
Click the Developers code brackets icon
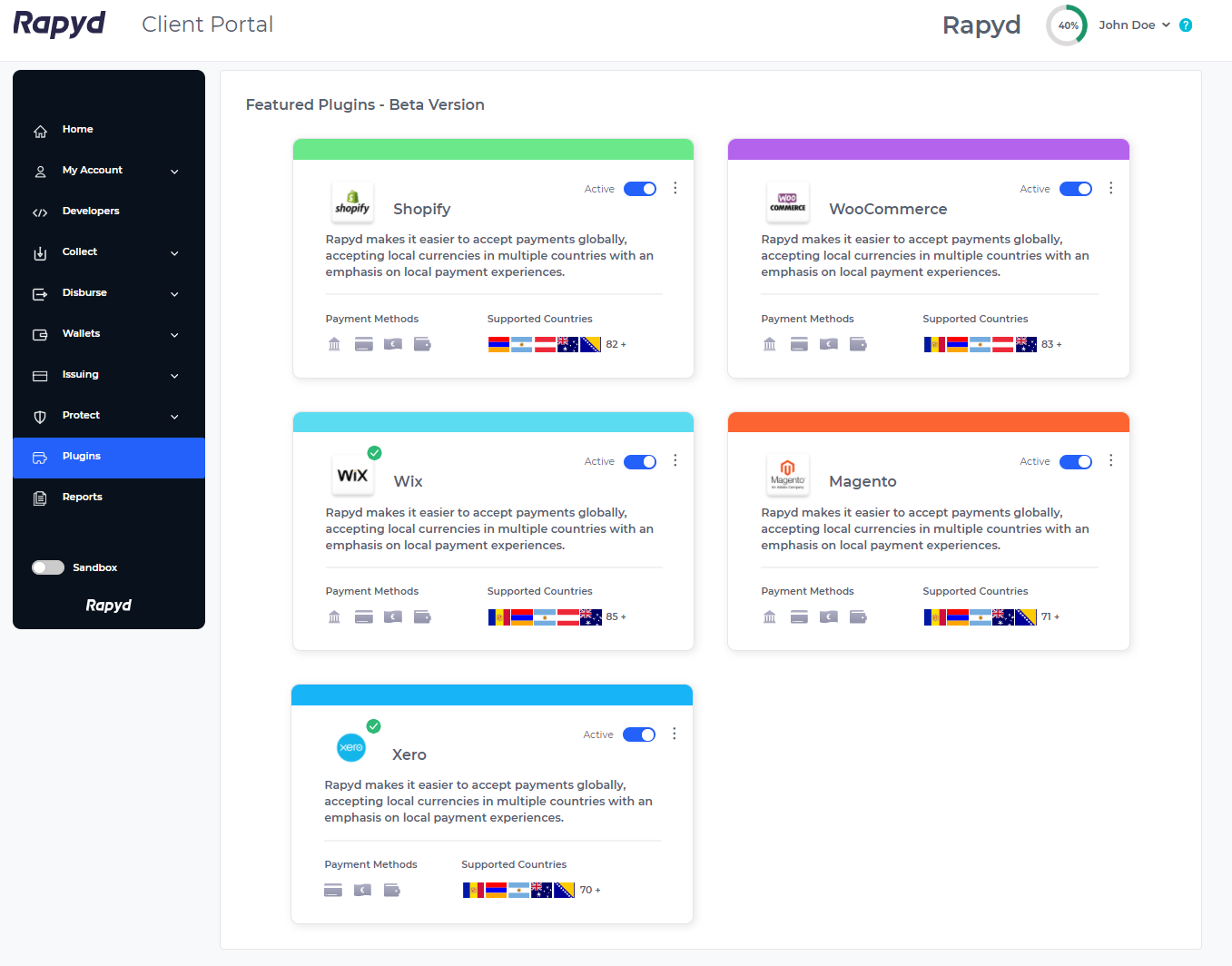coord(40,213)
